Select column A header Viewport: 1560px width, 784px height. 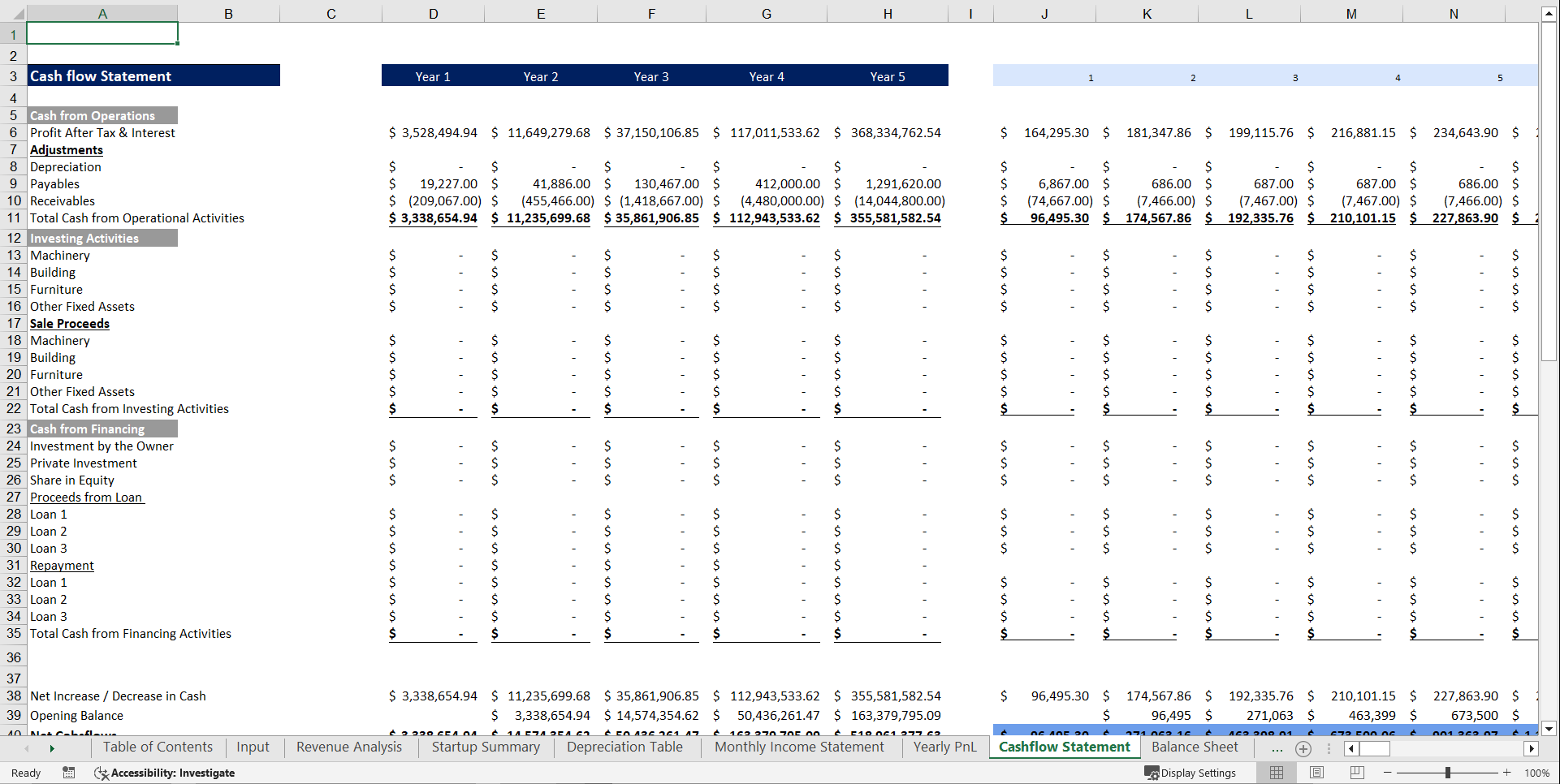(102, 13)
